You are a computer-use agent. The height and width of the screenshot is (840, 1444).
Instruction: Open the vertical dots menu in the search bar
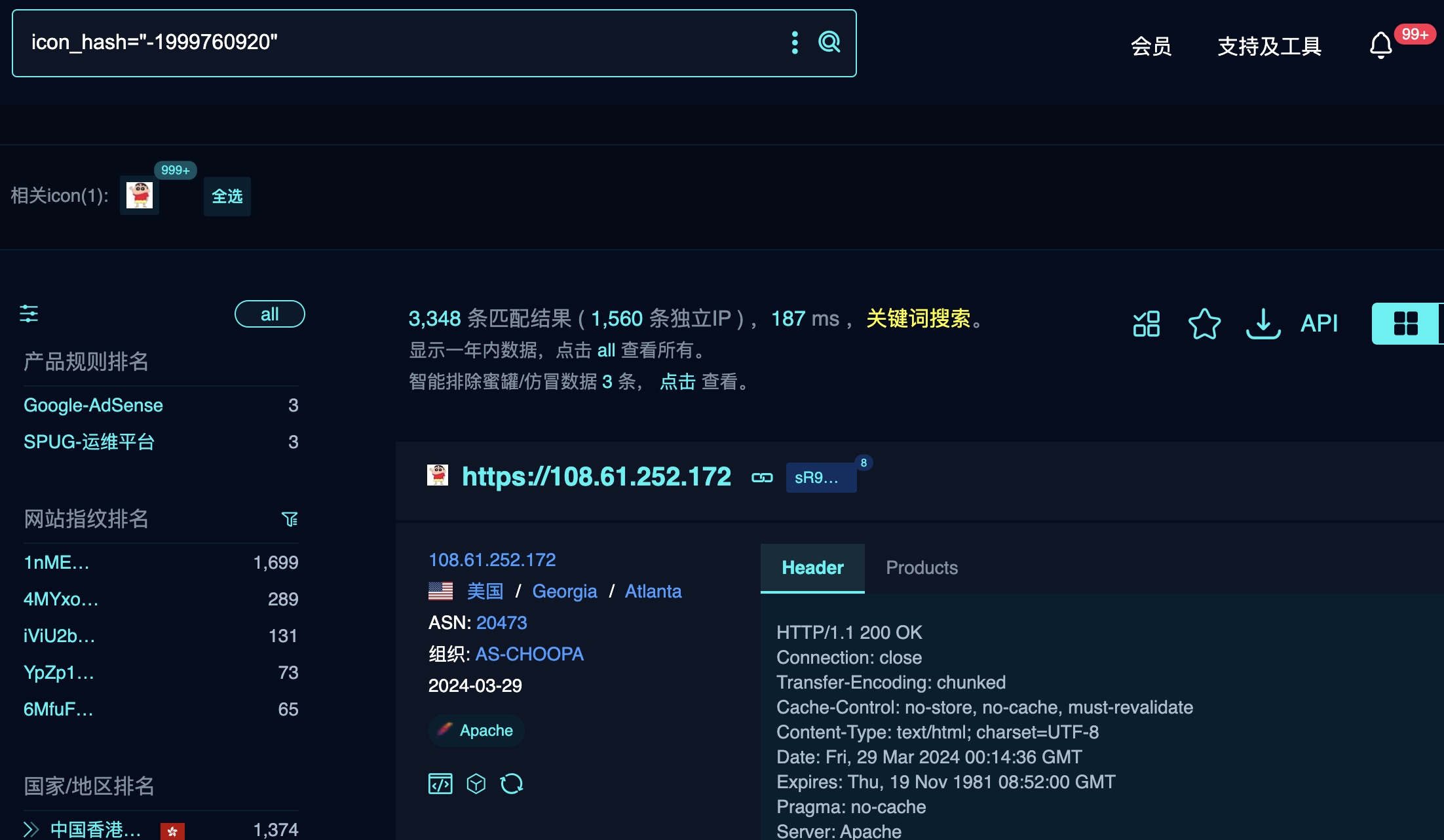click(x=795, y=43)
